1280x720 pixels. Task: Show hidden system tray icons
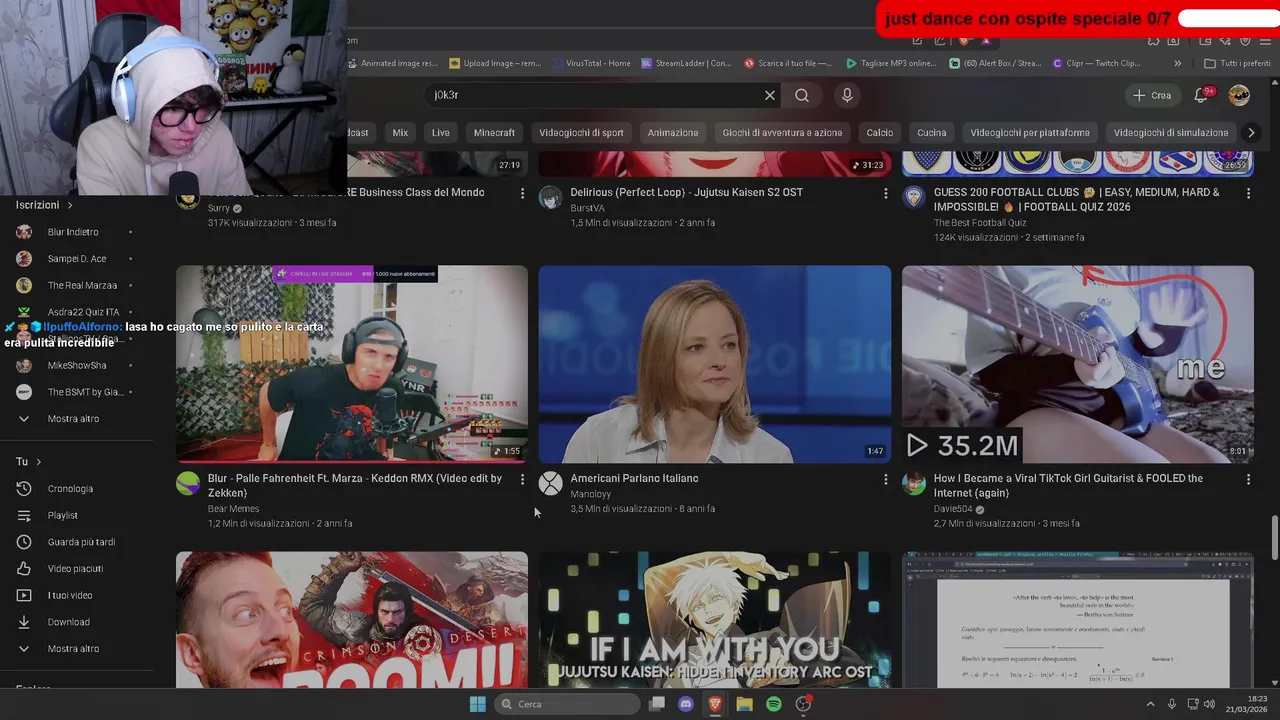(1150, 704)
